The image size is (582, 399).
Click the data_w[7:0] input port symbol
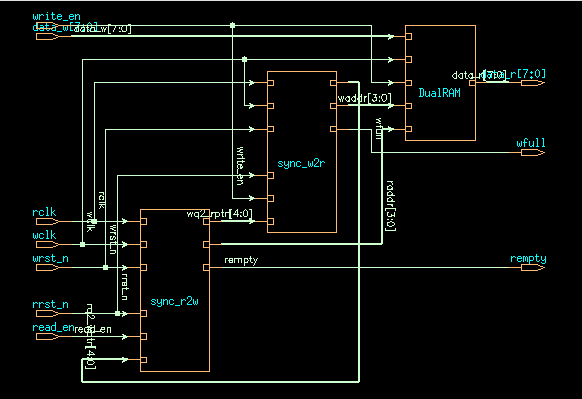47,36
